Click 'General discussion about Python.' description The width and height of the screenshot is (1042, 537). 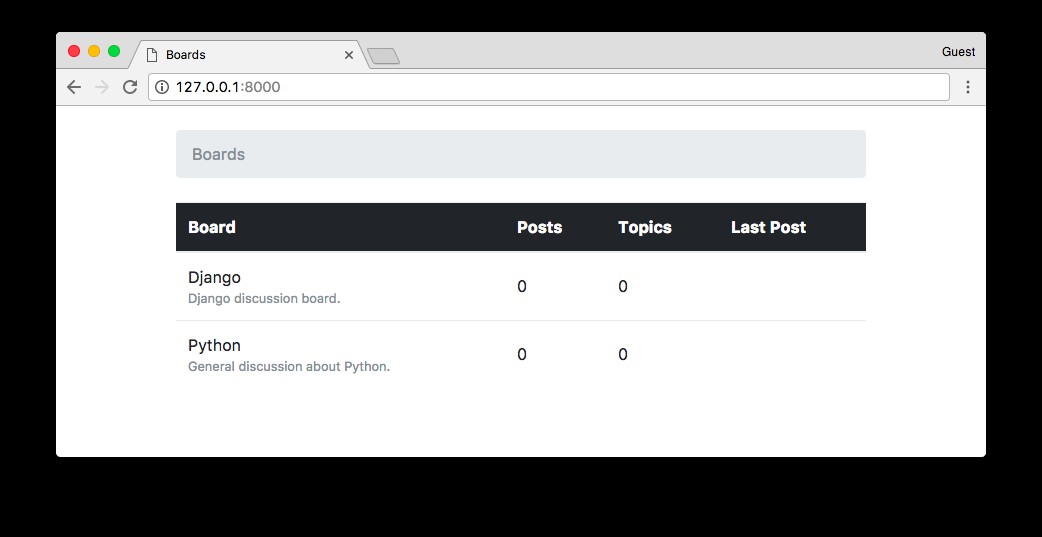pyautogui.click(x=289, y=367)
